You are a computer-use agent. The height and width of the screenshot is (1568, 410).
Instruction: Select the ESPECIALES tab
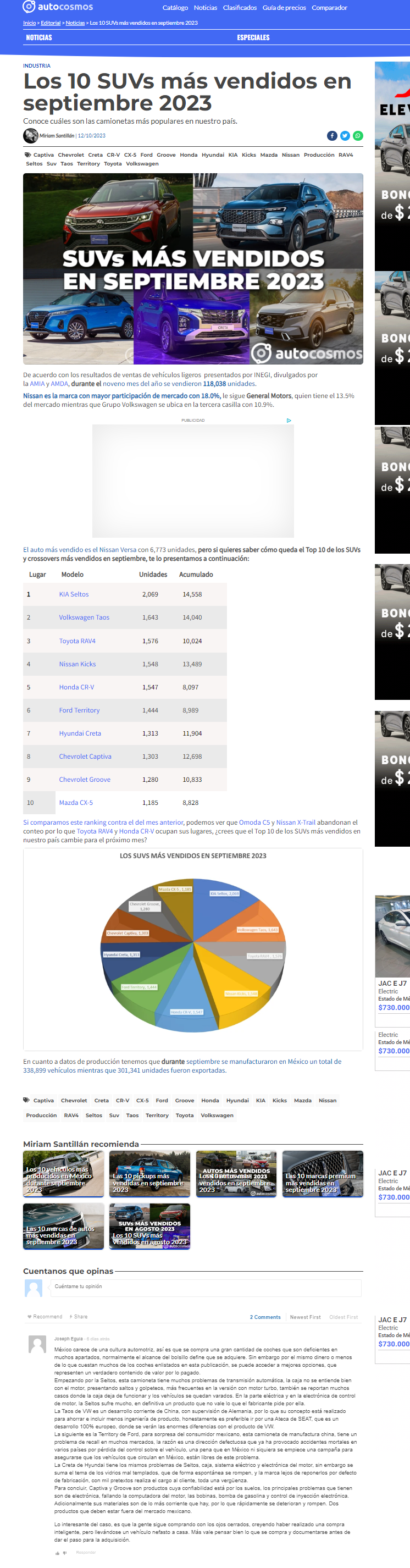[253, 38]
